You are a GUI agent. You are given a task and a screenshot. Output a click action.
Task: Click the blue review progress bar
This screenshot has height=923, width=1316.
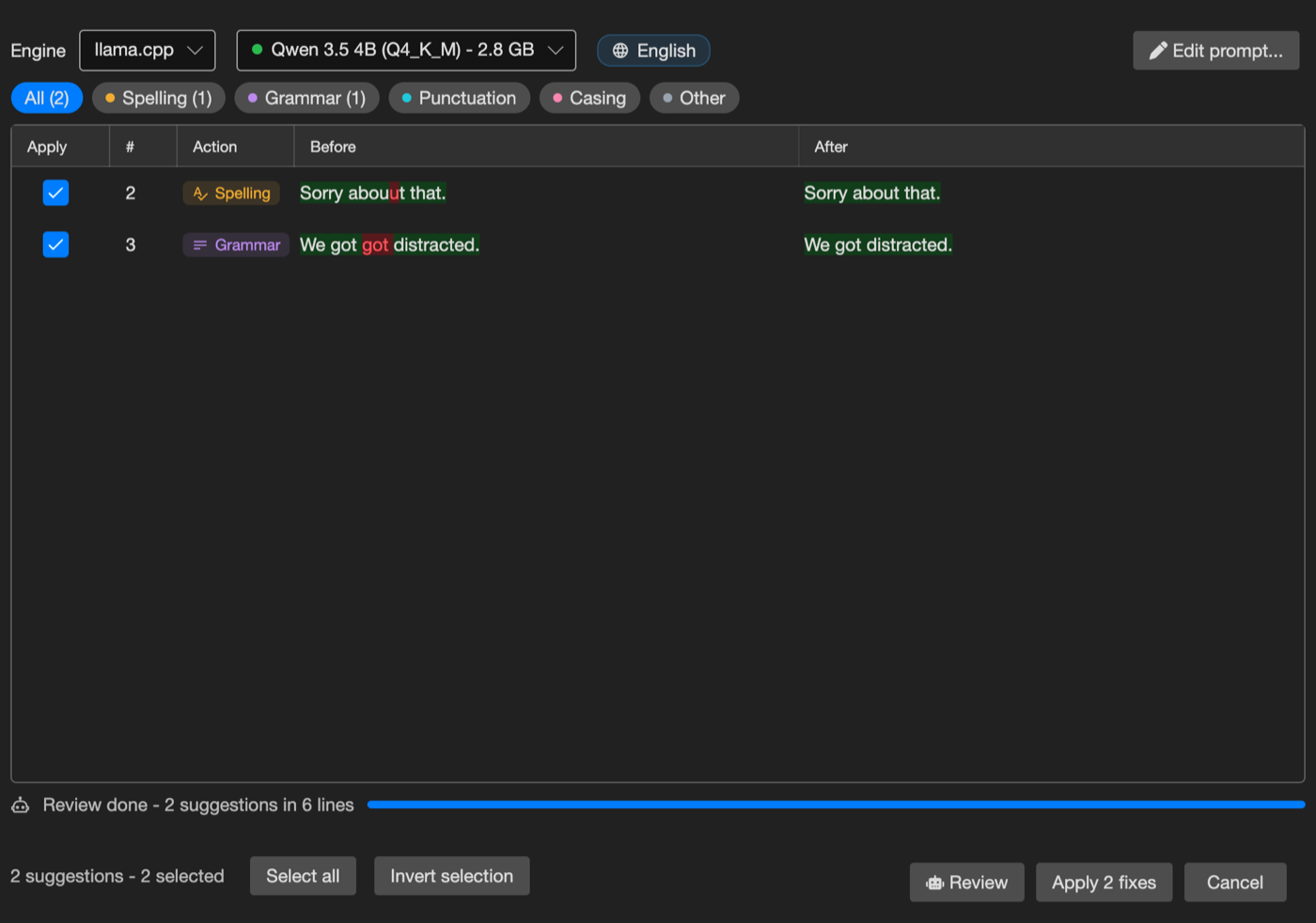click(x=836, y=805)
